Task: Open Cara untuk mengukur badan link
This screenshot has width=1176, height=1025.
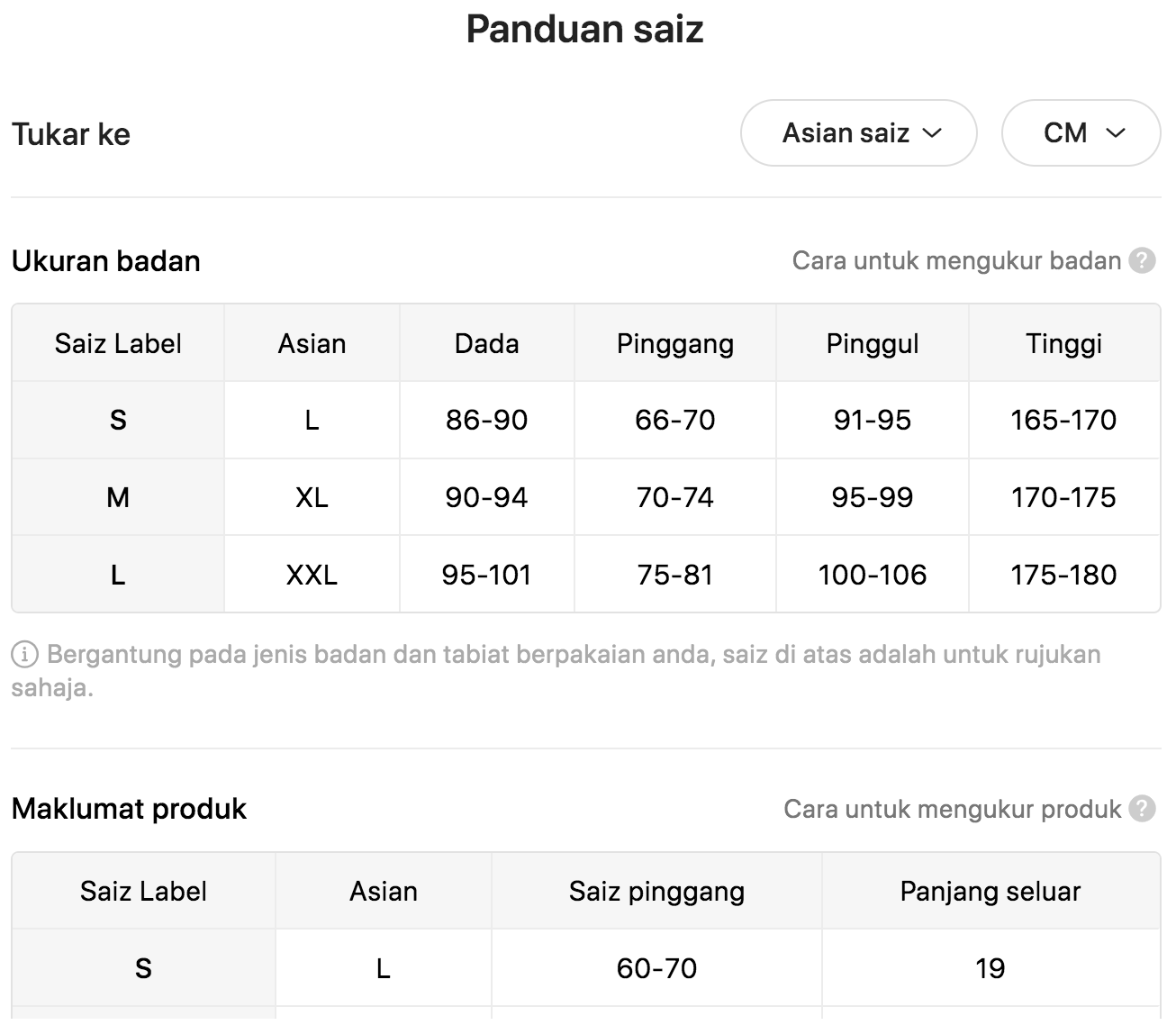Action: coord(956,261)
